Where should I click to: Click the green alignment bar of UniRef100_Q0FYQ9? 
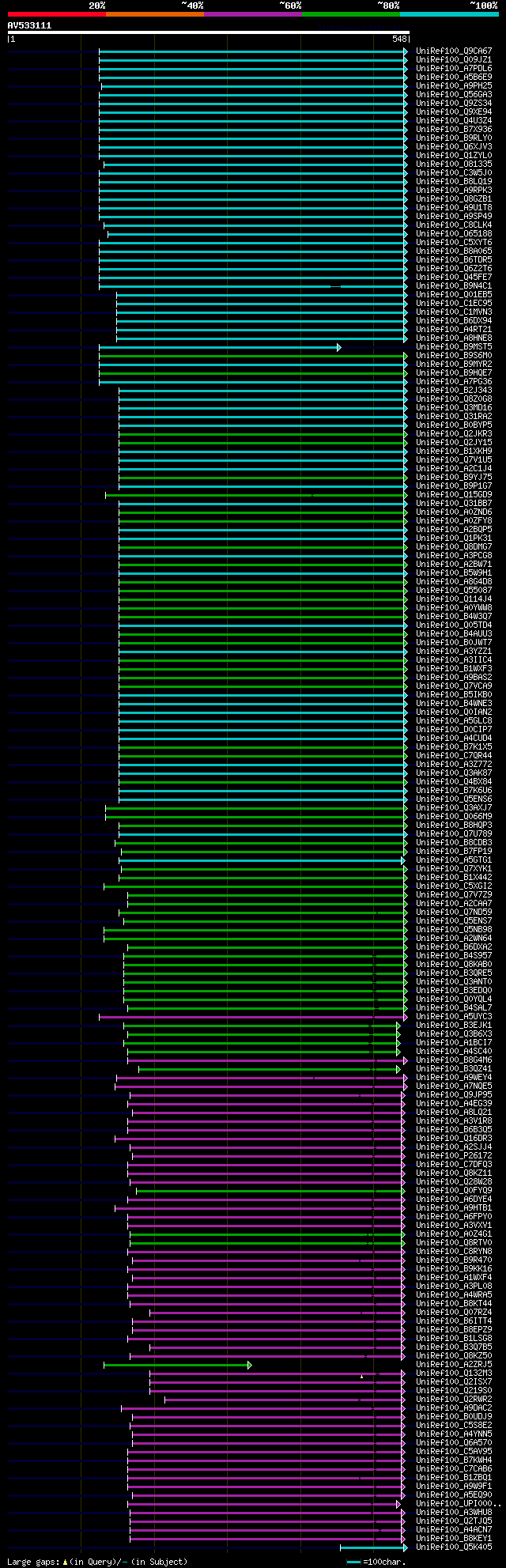(x=270, y=1191)
